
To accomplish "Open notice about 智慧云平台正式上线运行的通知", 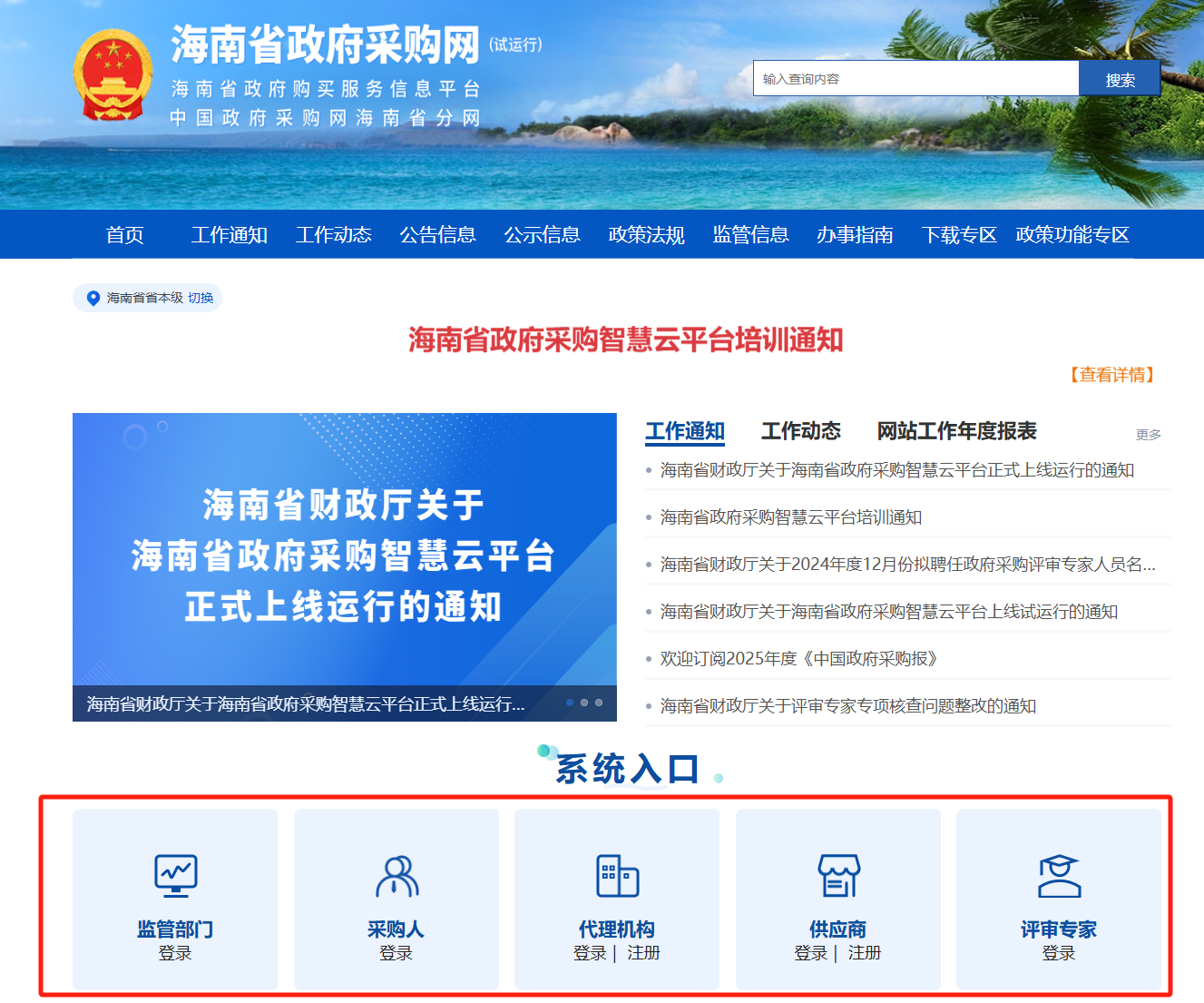I will [897, 470].
